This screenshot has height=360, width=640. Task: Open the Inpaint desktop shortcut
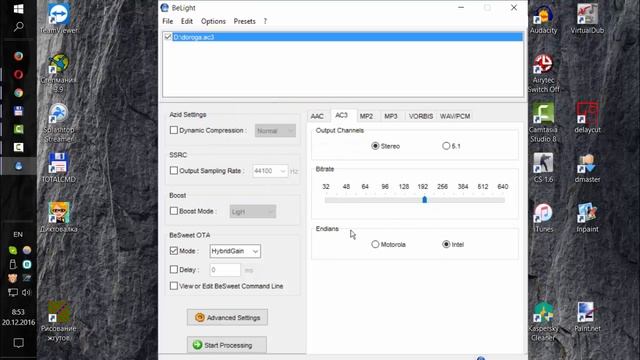(587, 217)
